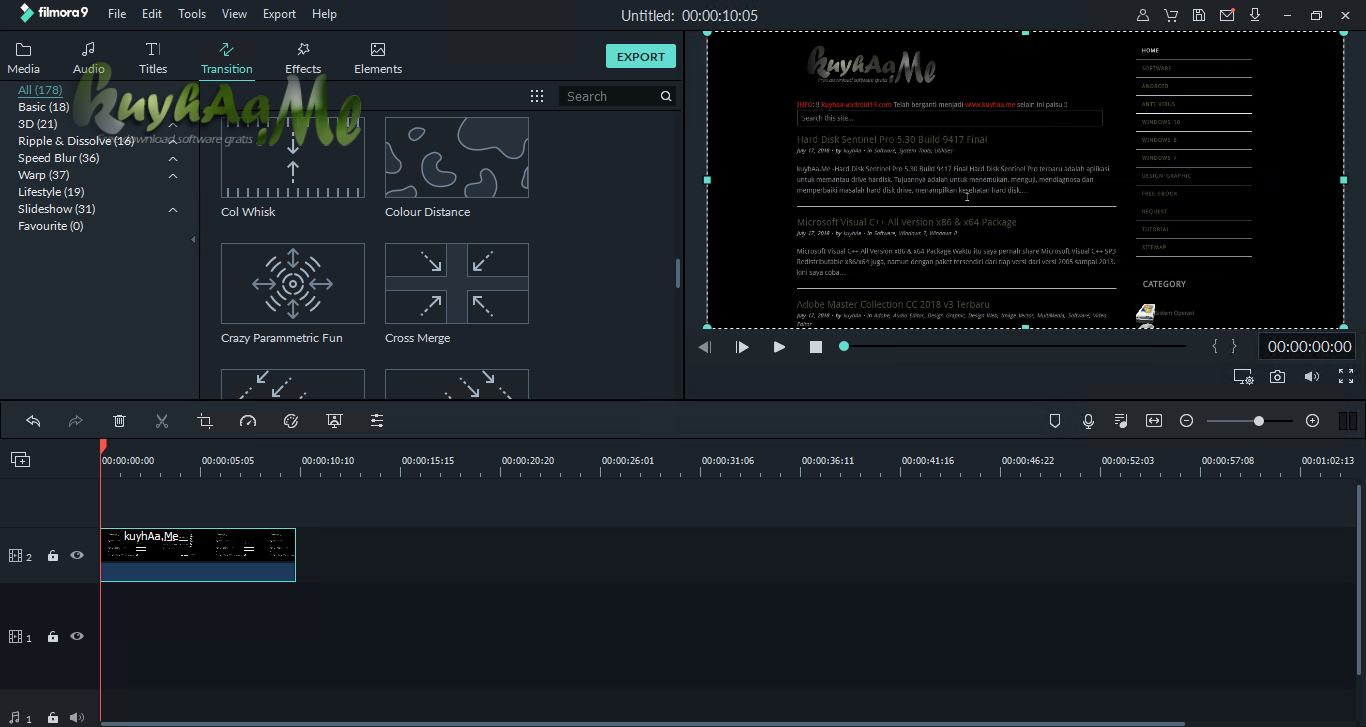Lock audio track 1
1366x727 pixels.
[x=53, y=717]
